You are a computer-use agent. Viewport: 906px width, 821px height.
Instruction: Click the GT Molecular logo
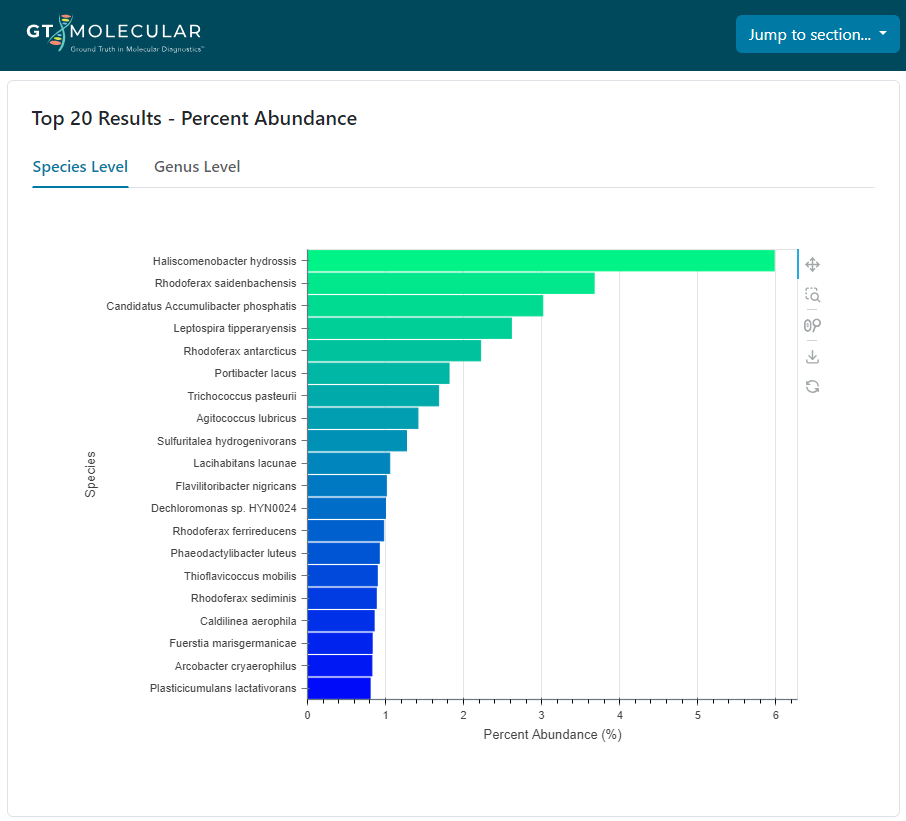pyautogui.click(x=114, y=34)
